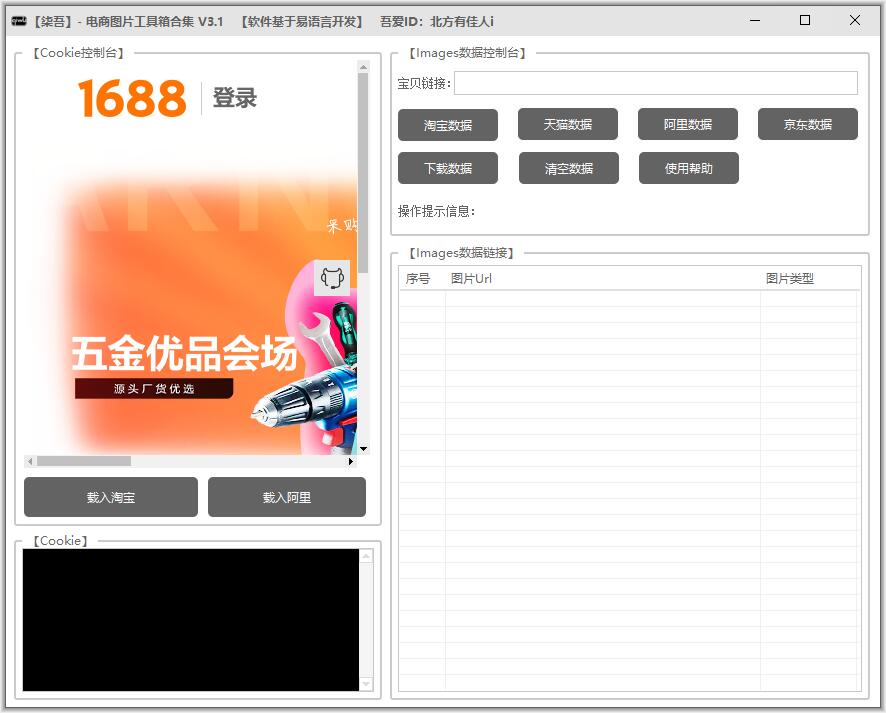
Task: Click the 操作提示信息 label
Action: tap(436, 211)
